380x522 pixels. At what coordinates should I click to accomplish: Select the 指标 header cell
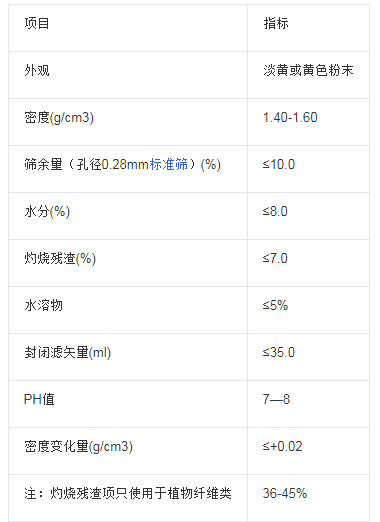(x=276, y=24)
